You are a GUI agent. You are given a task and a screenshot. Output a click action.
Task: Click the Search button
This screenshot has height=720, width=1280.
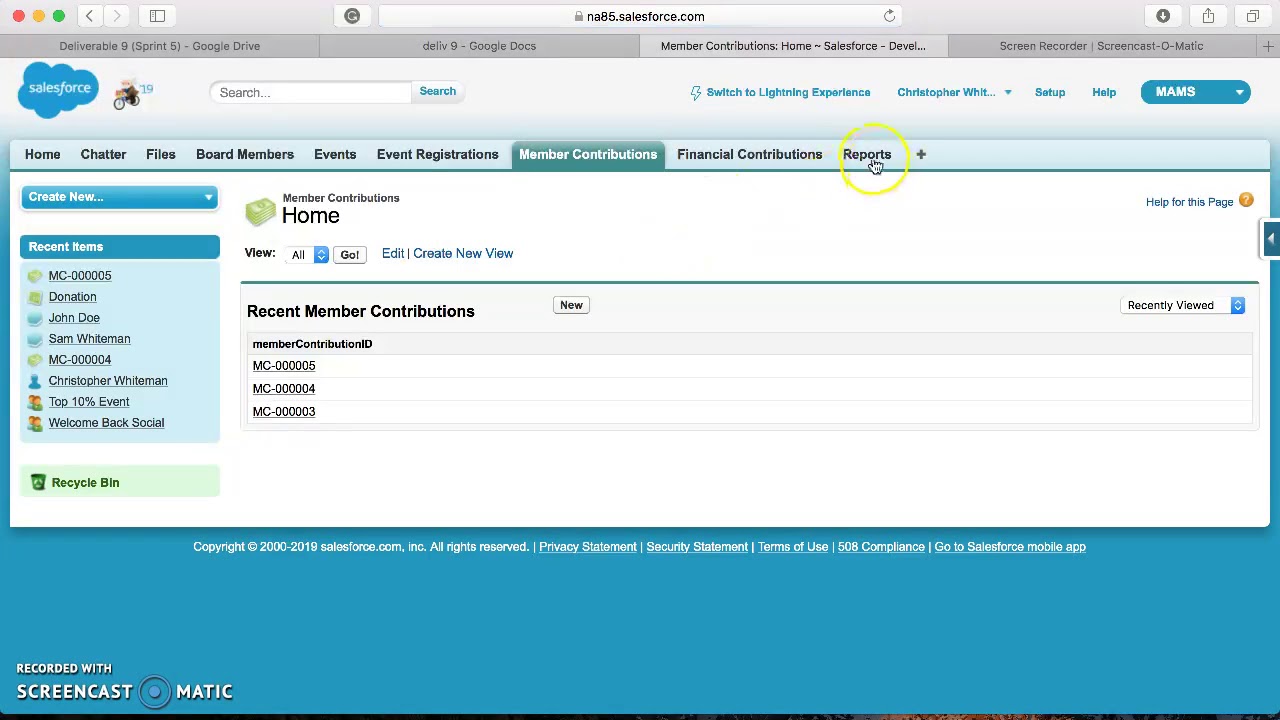(437, 92)
